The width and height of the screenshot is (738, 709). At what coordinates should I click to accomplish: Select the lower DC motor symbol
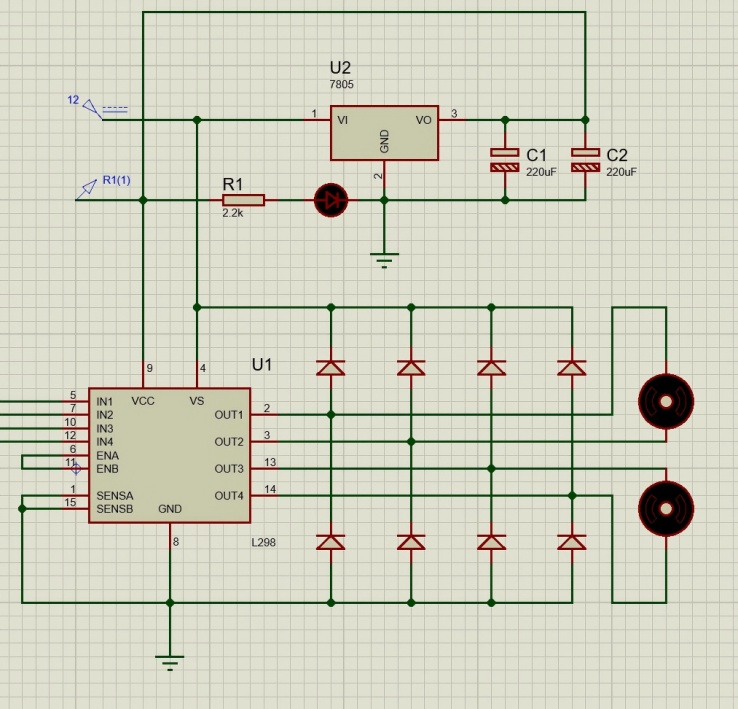click(665, 508)
